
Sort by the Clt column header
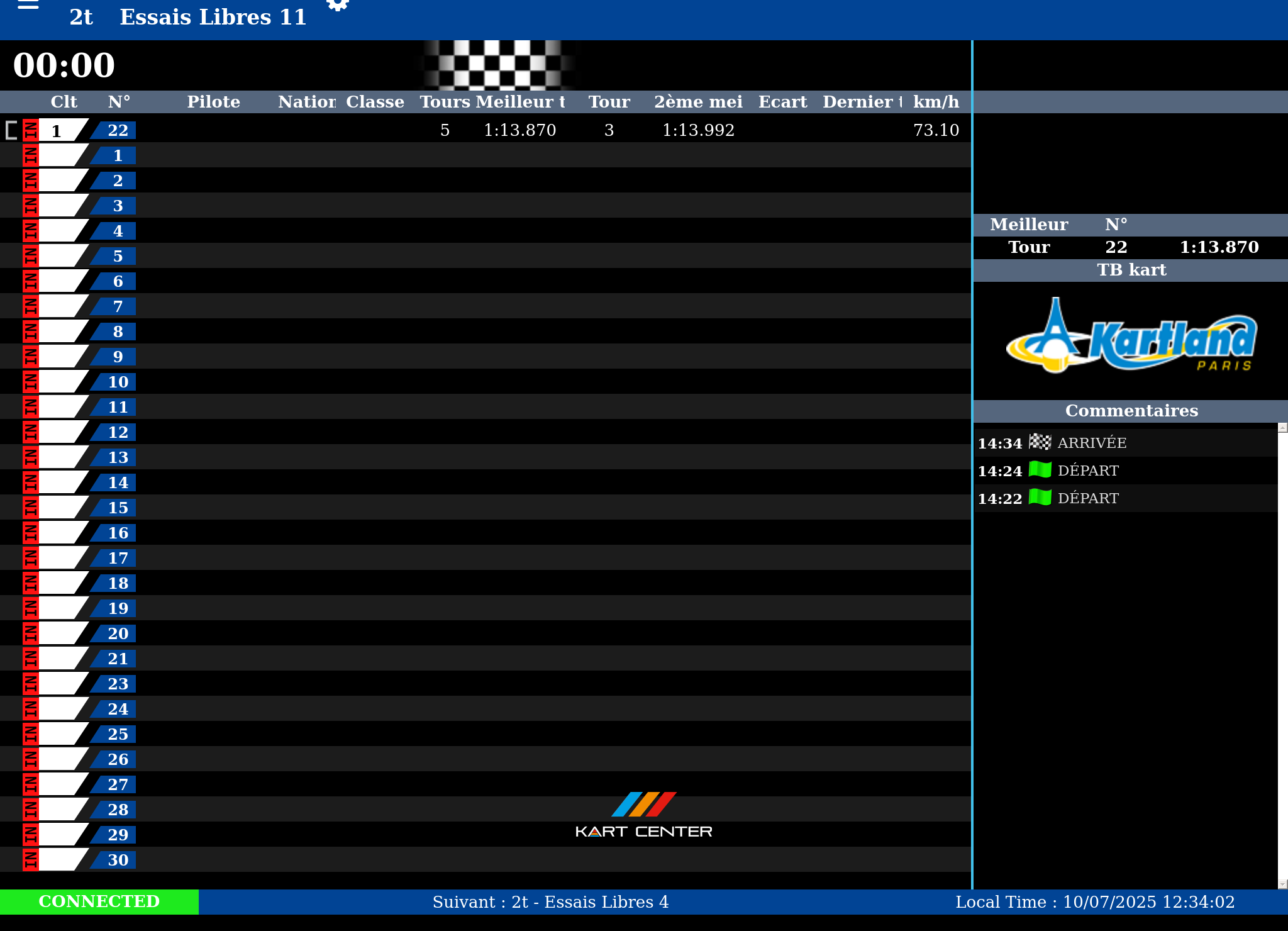click(64, 102)
